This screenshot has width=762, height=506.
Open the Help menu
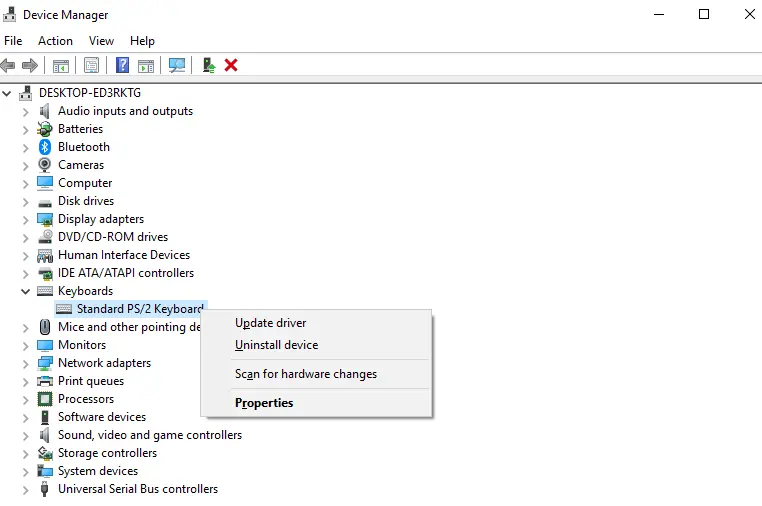click(x=142, y=41)
